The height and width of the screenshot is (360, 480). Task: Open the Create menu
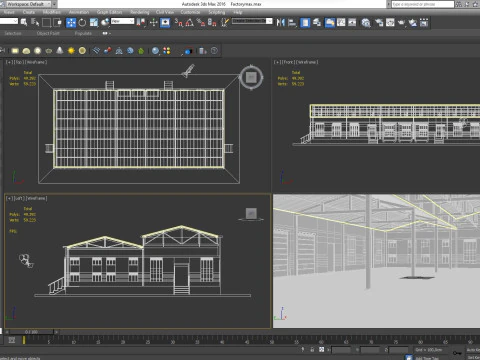coord(29,12)
